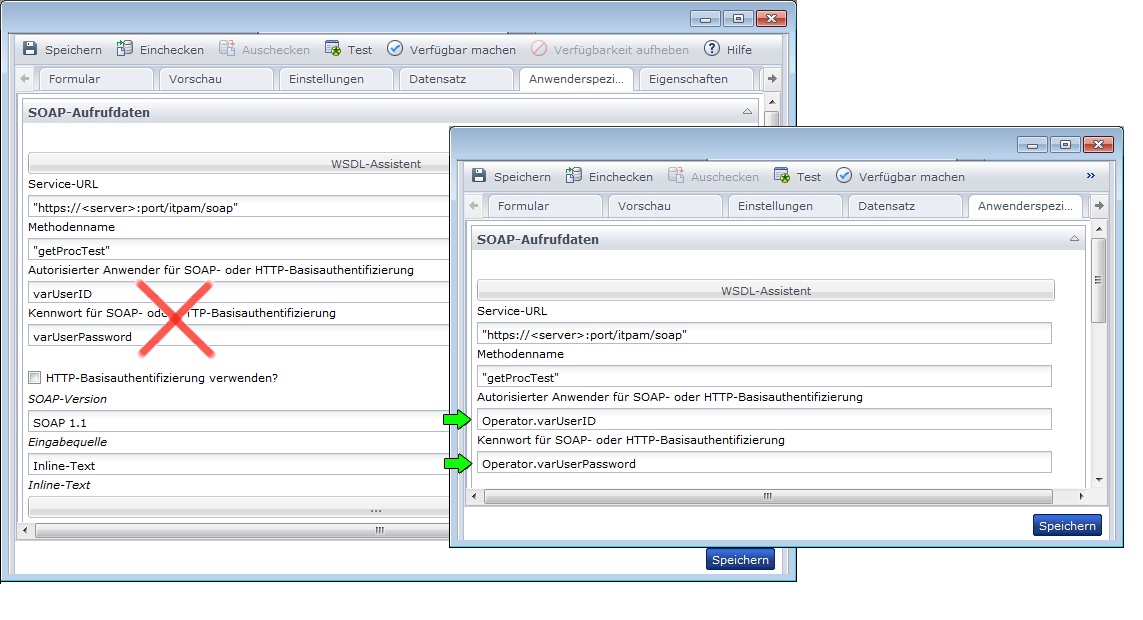
Task: Click scroll left arrow in back window
Action: click(26, 530)
